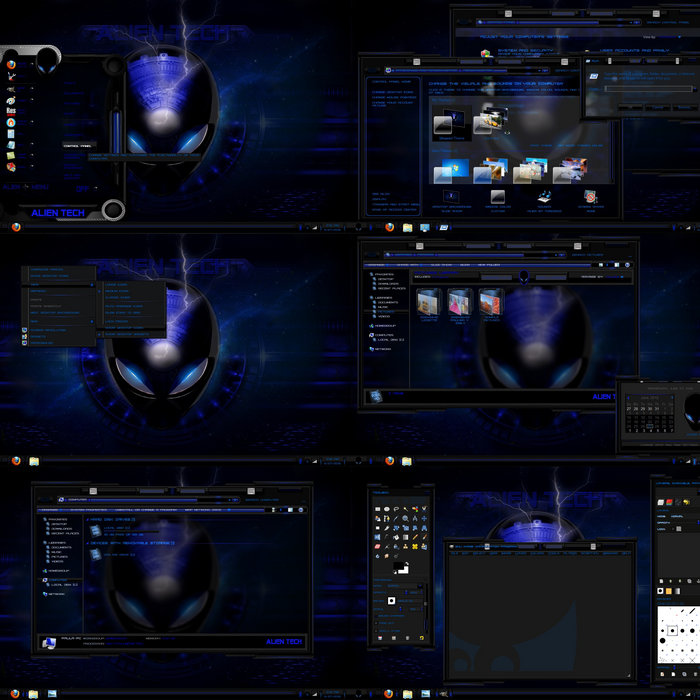Viewport: 700px width, 700px height.
Task: Click Help icon in Pictures library toolbar
Action: coord(627,265)
